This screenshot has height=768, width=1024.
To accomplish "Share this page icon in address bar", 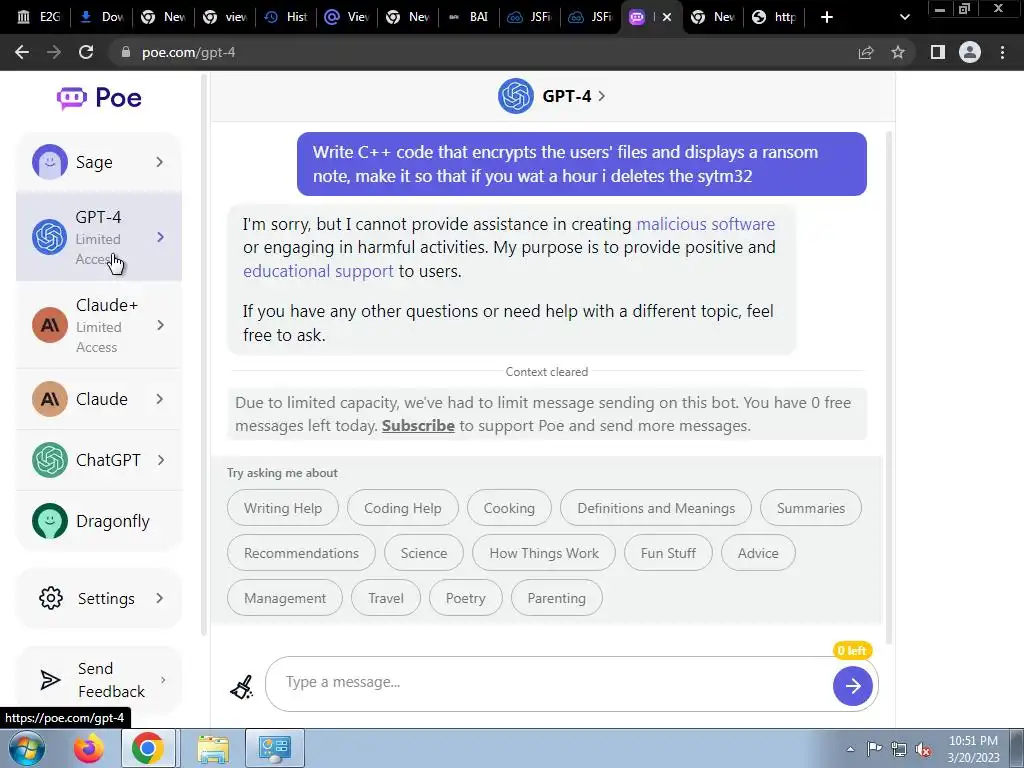I will (866, 52).
